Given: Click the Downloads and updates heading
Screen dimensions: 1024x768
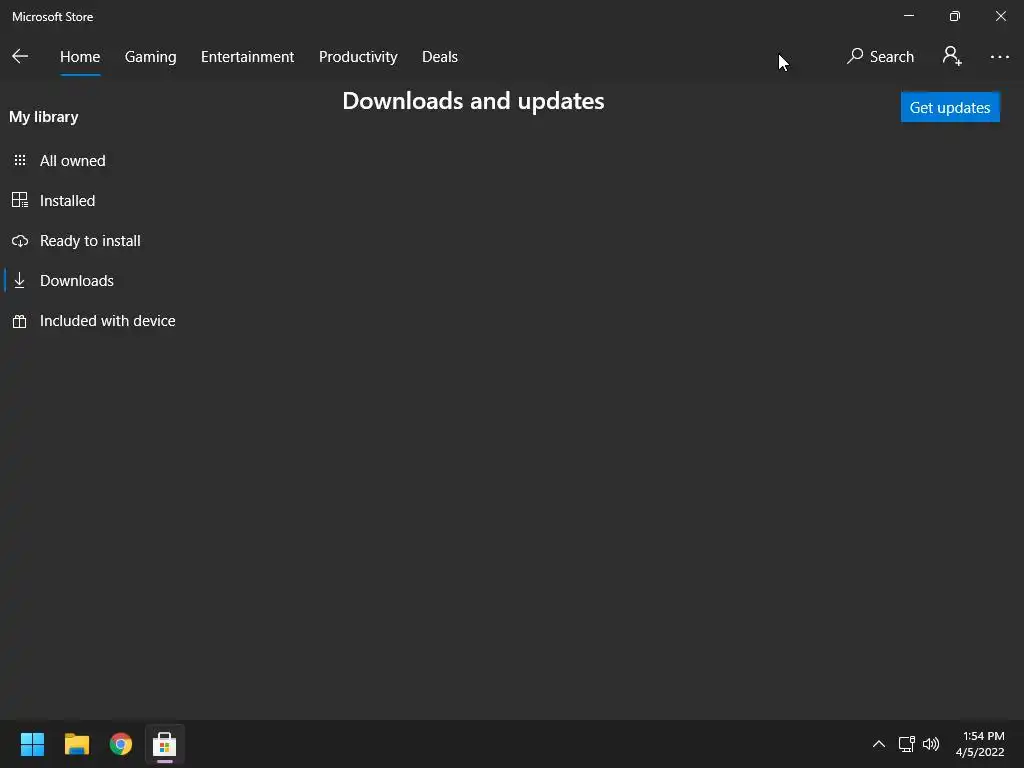Looking at the screenshot, I should click(x=473, y=101).
